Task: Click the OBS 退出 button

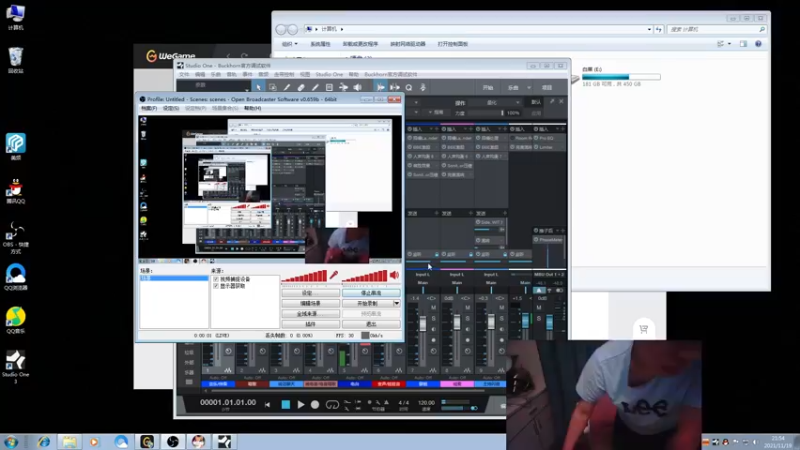Action: point(371,324)
